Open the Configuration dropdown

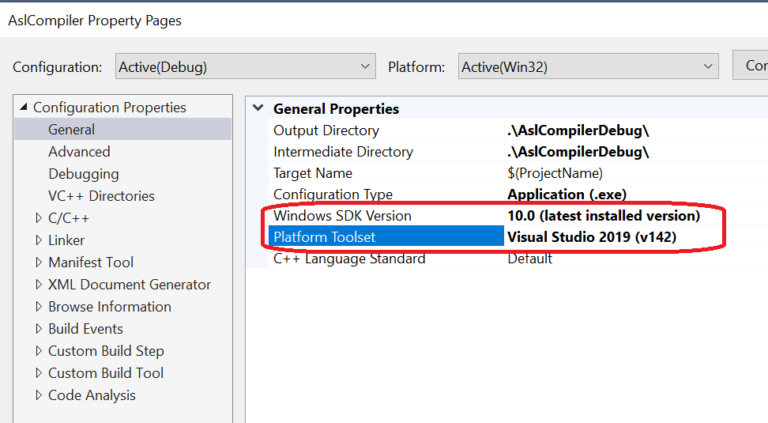pyautogui.click(x=245, y=67)
